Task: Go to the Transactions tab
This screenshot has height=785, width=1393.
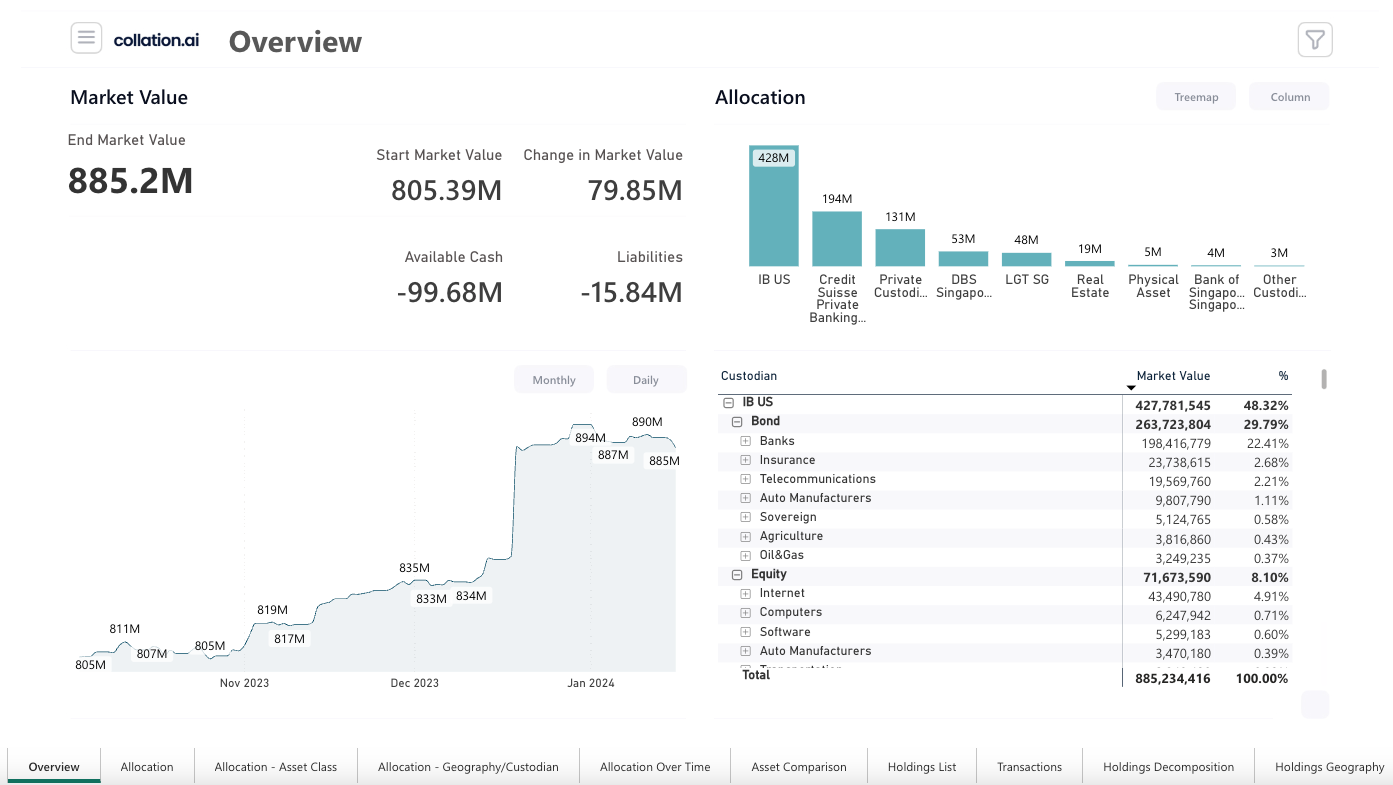Action: 1029,767
